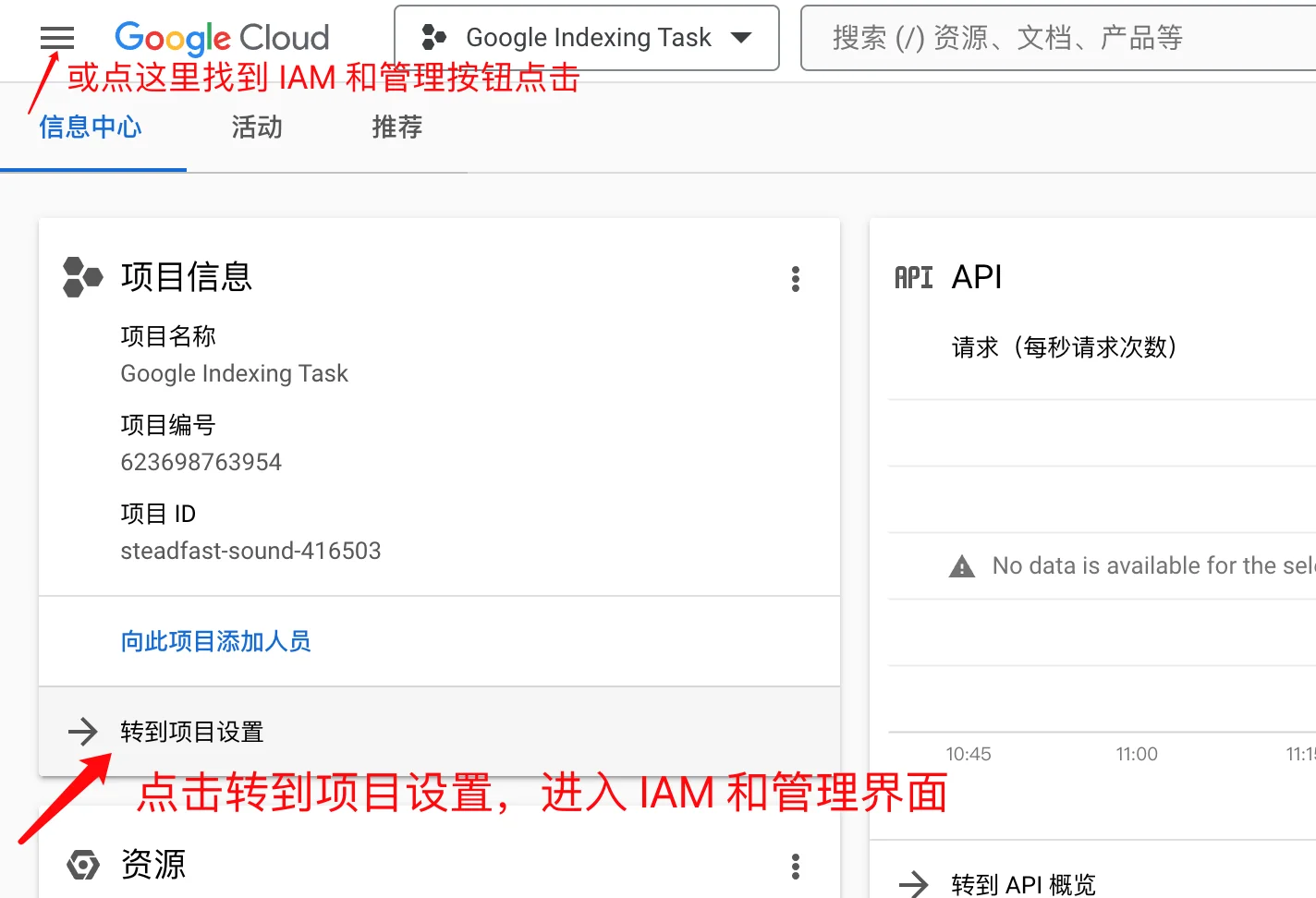Click the 11:00 chart time label
This screenshot has width=1316, height=898.
1137,754
